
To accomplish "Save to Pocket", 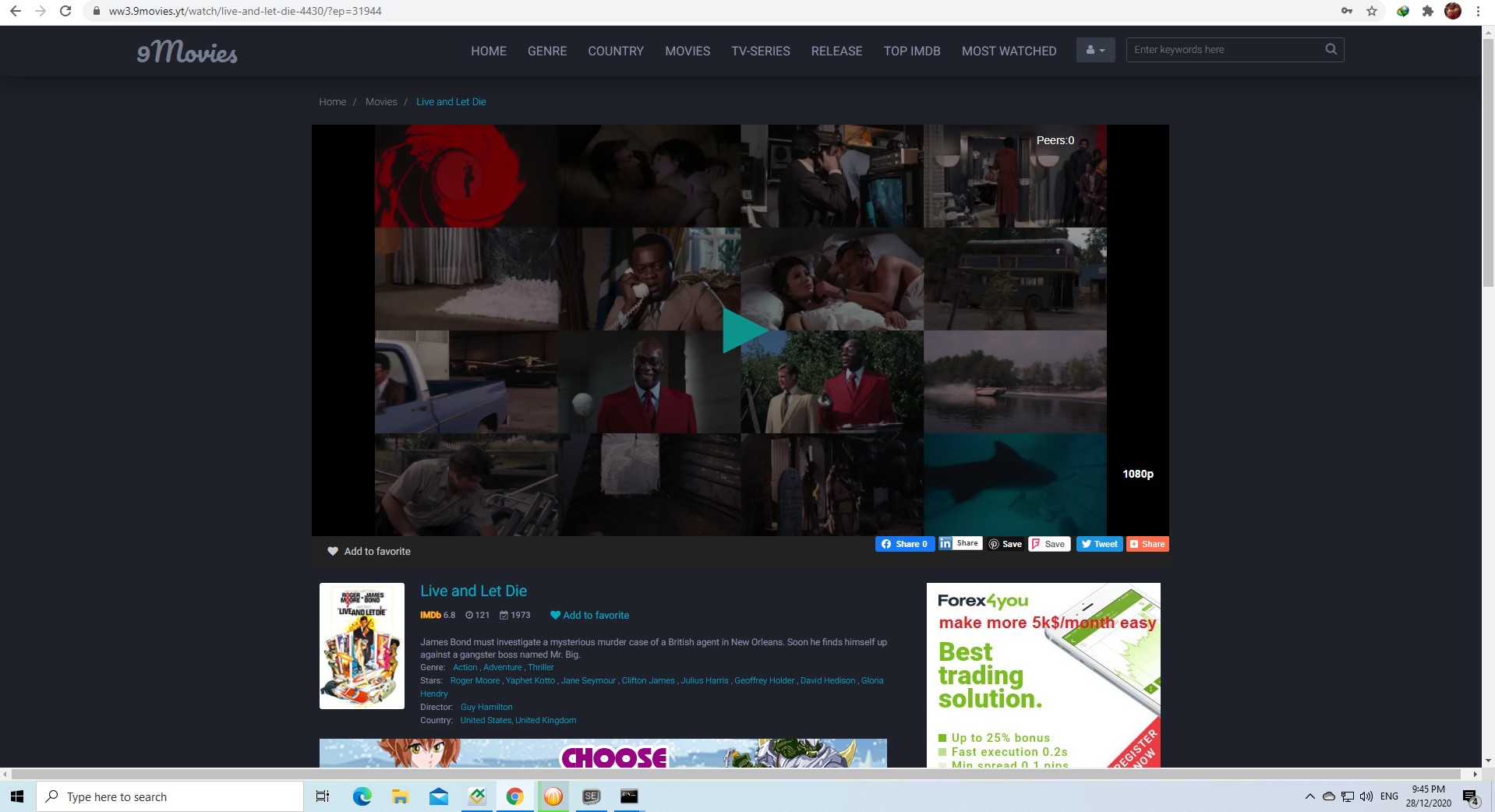I will point(1049,544).
